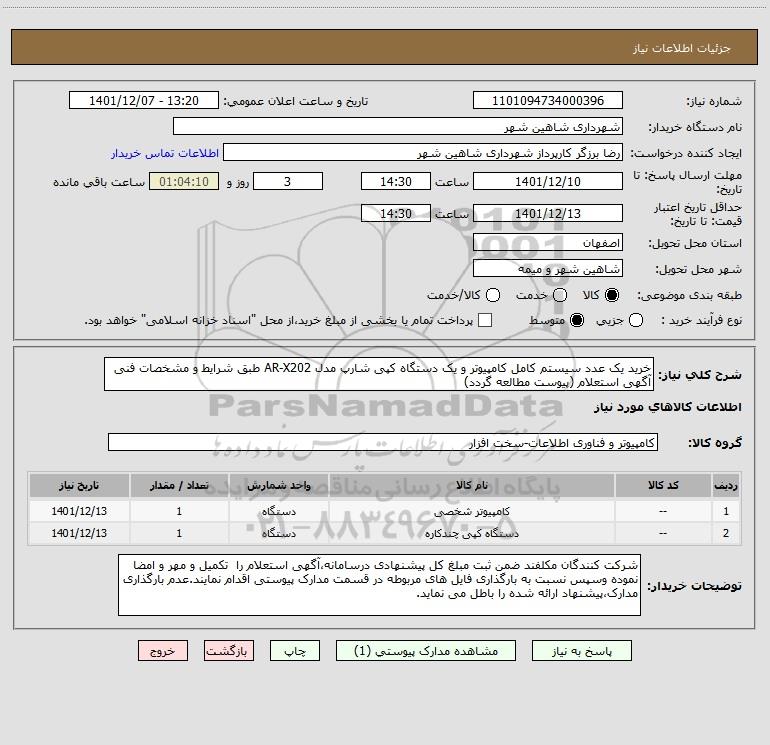The height and width of the screenshot is (745, 770).
Task: Click the دستگاه unit cell in row 2
Action: [278, 533]
